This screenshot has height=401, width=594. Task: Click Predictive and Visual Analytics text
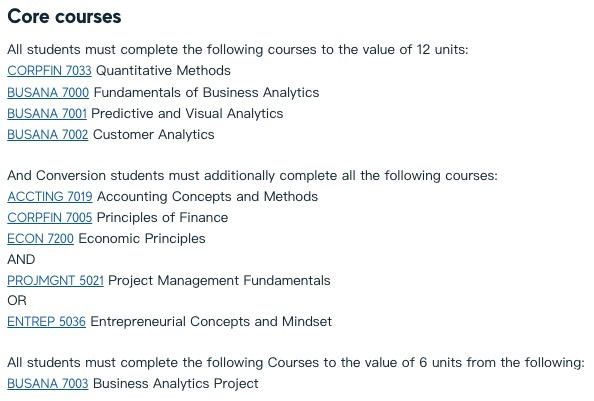[x=187, y=114]
